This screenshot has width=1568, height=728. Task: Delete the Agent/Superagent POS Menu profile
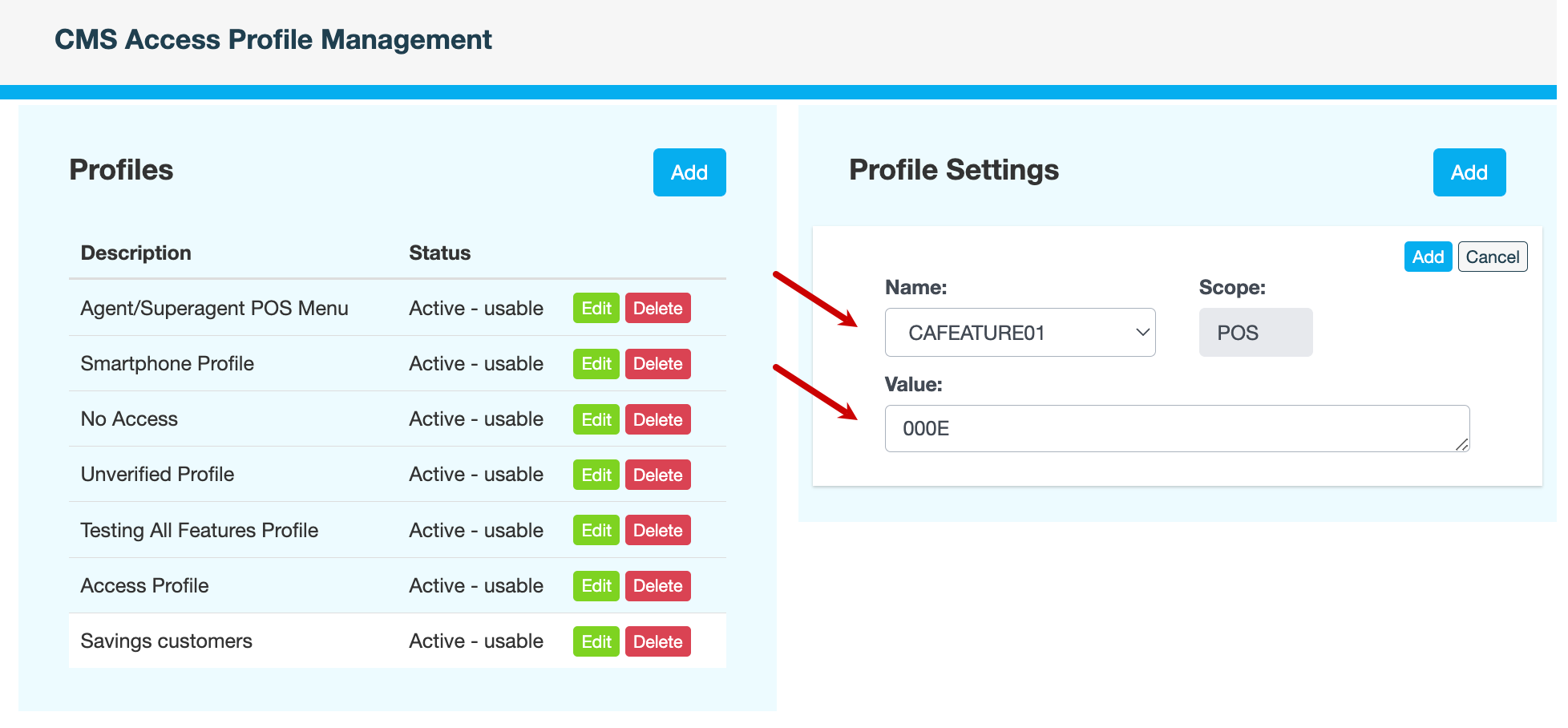pyautogui.click(x=657, y=309)
